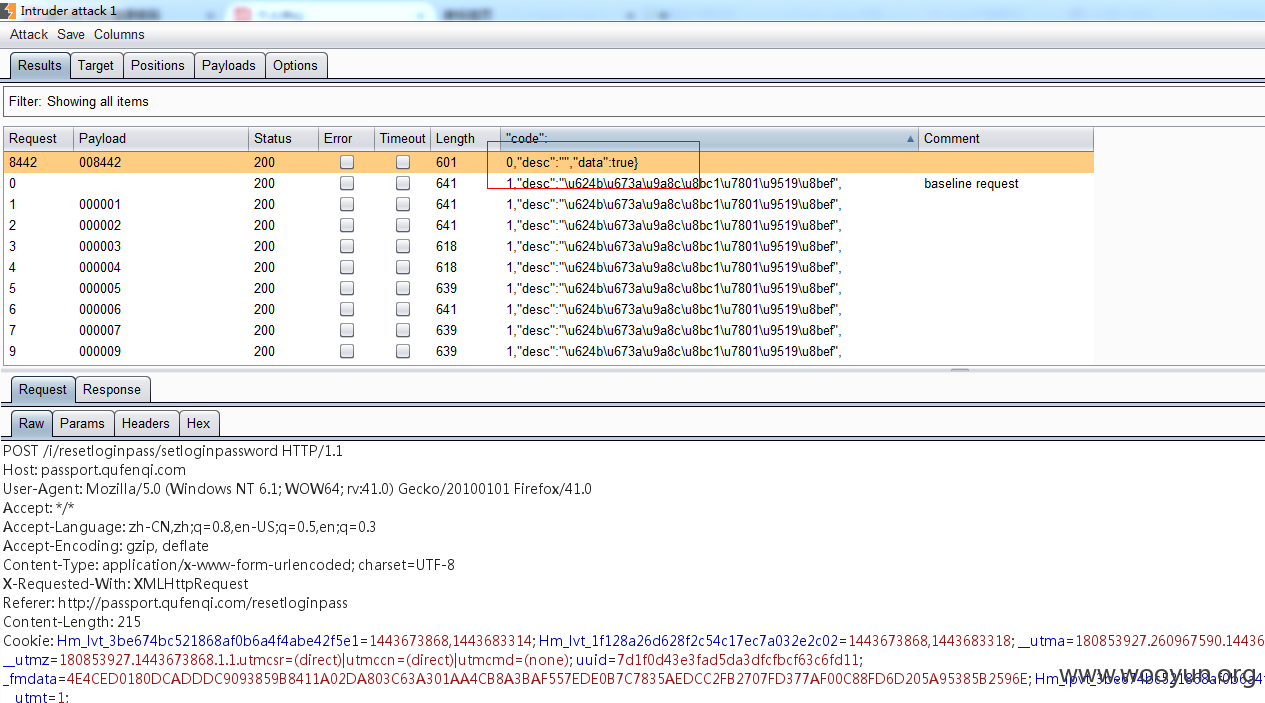The width and height of the screenshot is (1265, 703).
Task: Select payload cell 008442
Action: [100, 162]
